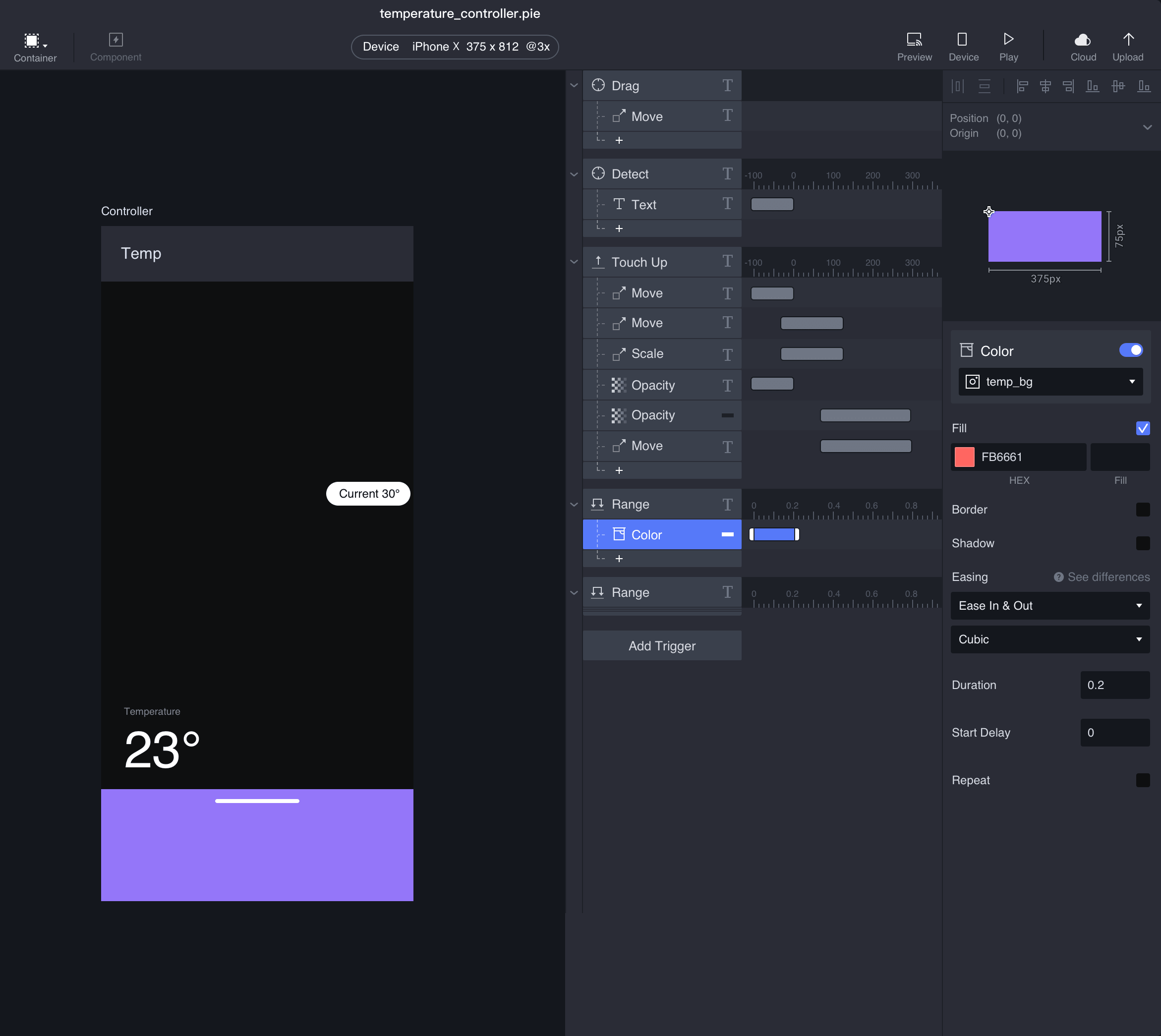Click the Add Trigger button

(x=661, y=645)
